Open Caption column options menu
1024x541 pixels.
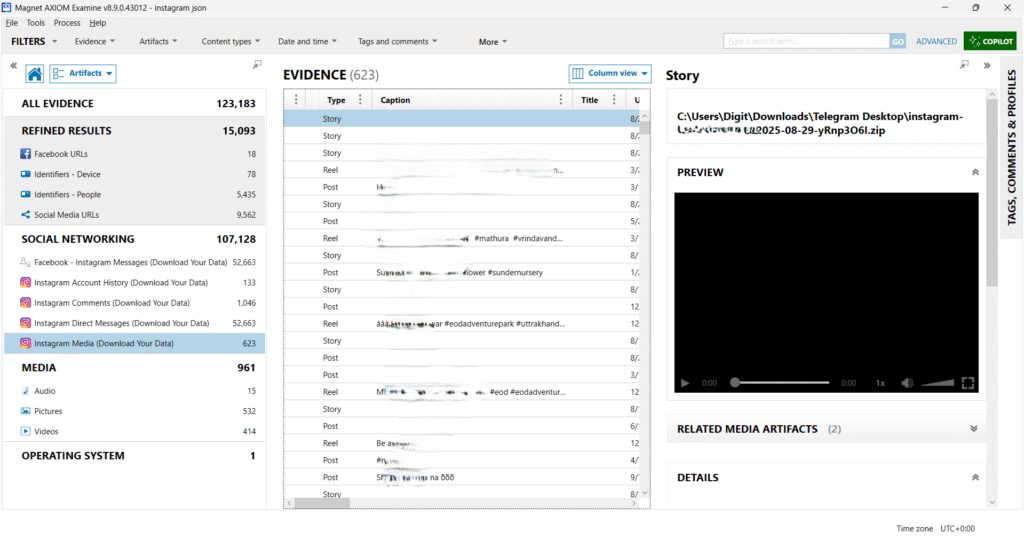(560, 100)
